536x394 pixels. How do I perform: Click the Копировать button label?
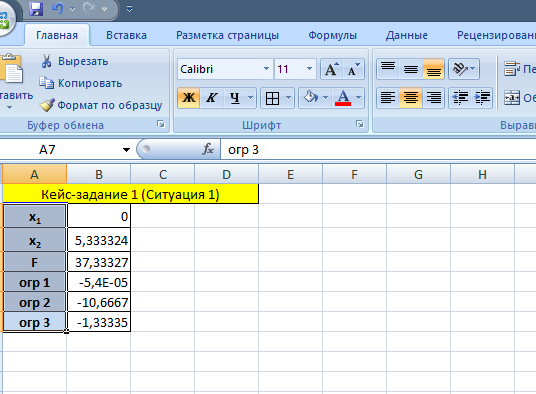pos(90,83)
